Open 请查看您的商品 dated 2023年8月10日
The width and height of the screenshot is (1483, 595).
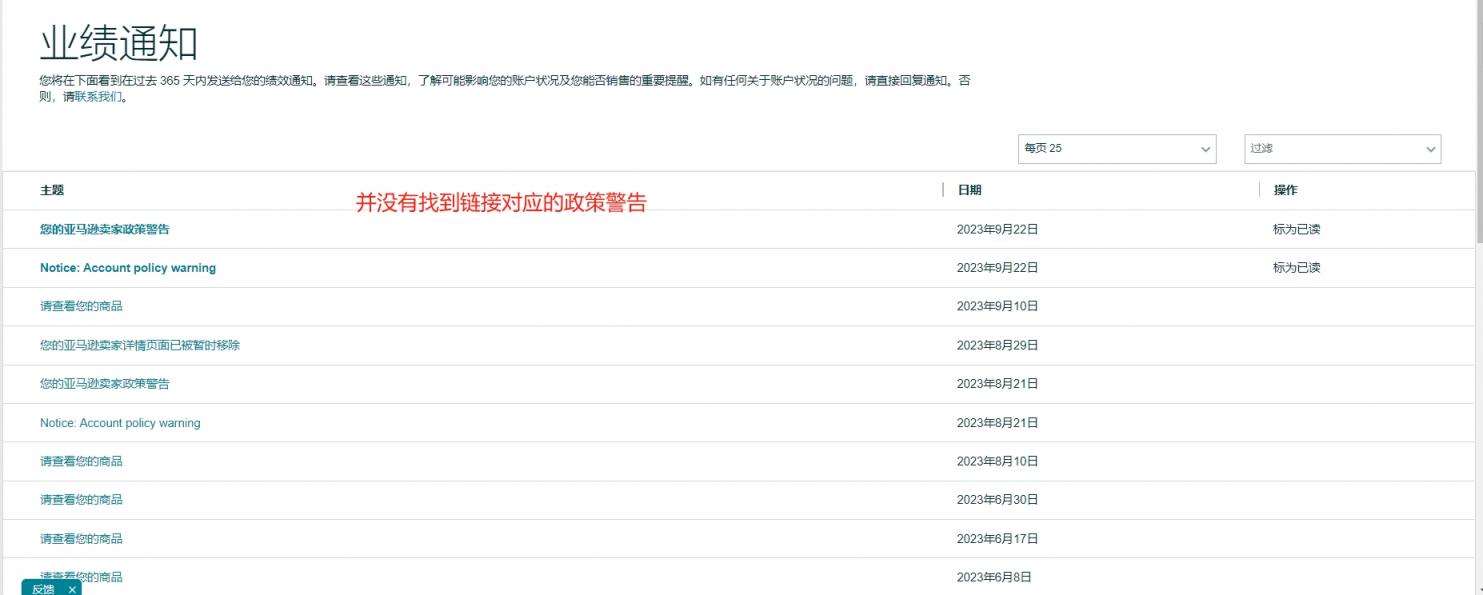tap(81, 461)
